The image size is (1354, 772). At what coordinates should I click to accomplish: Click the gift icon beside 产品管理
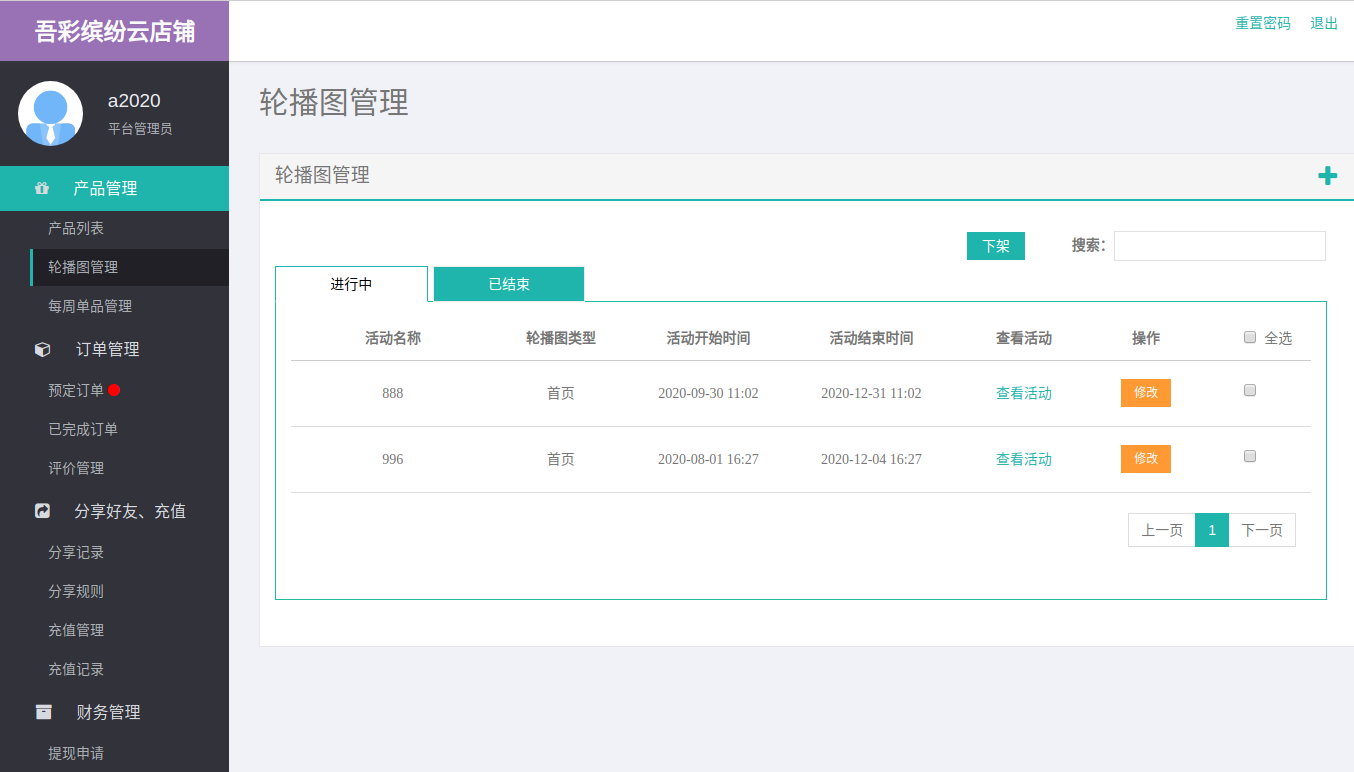(x=42, y=188)
